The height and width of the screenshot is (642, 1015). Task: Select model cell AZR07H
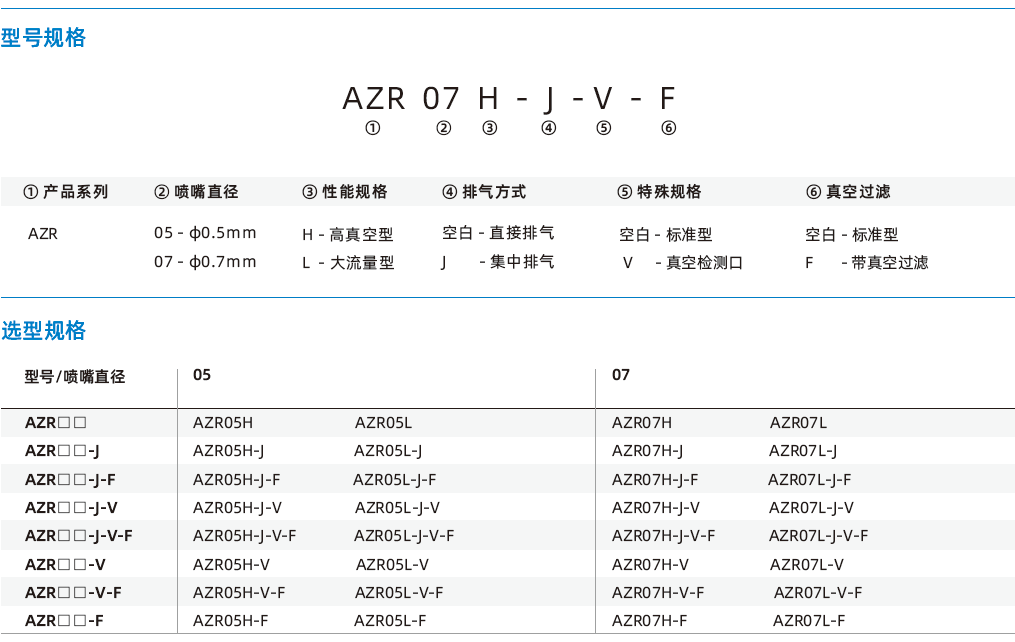click(641, 423)
